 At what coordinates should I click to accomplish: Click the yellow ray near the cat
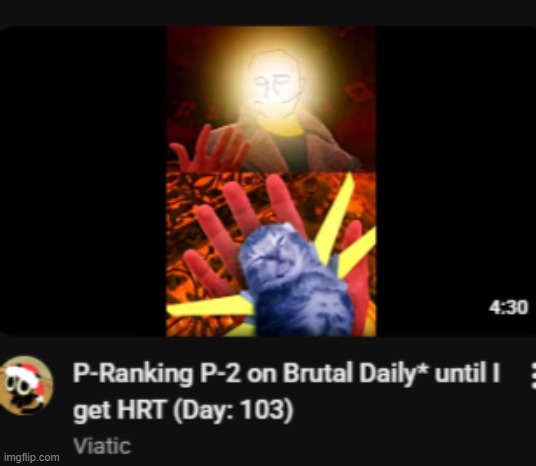pos(333,212)
